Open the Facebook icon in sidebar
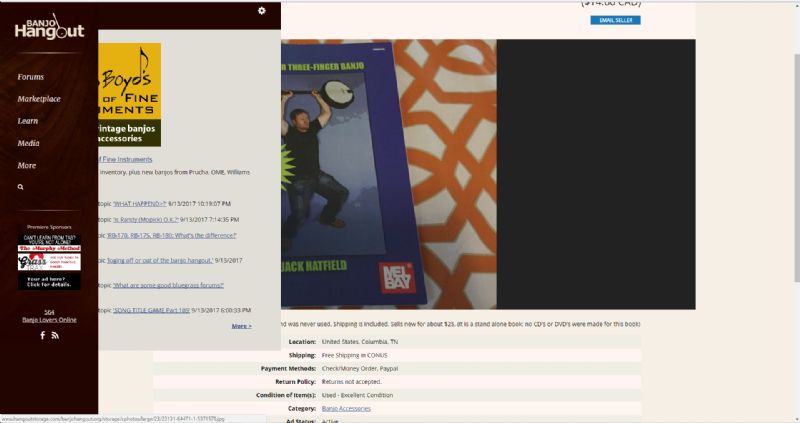 tap(42, 335)
